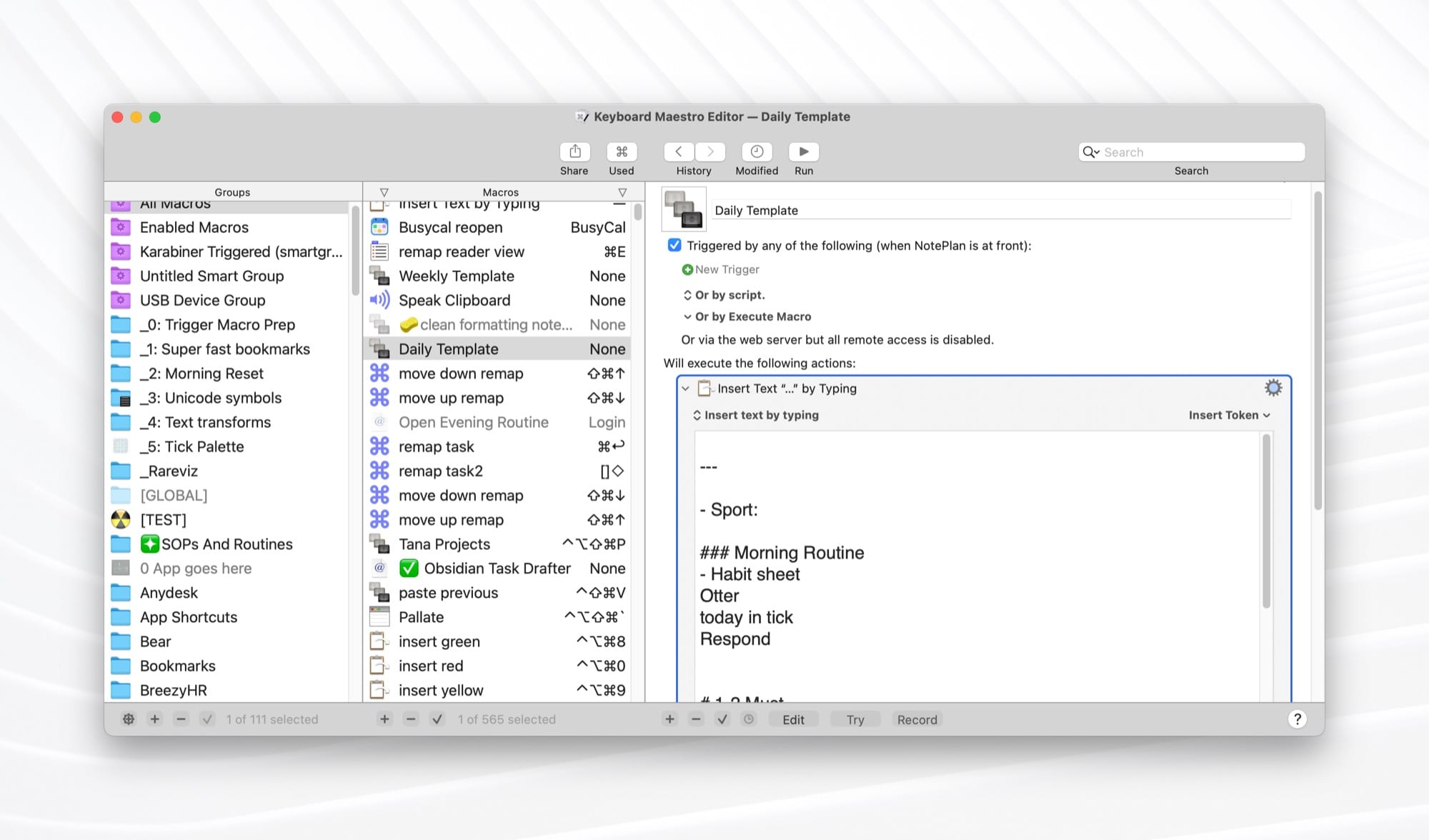Open the help question mark button
The width and height of the screenshot is (1429, 840).
point(1298,719)
